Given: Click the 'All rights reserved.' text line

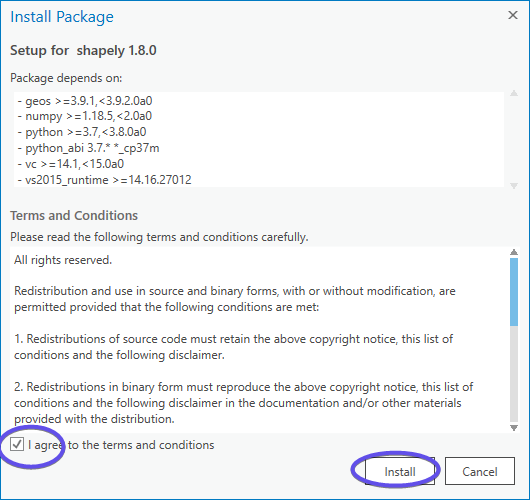Looking at the screenshot, I should (63, 260).
